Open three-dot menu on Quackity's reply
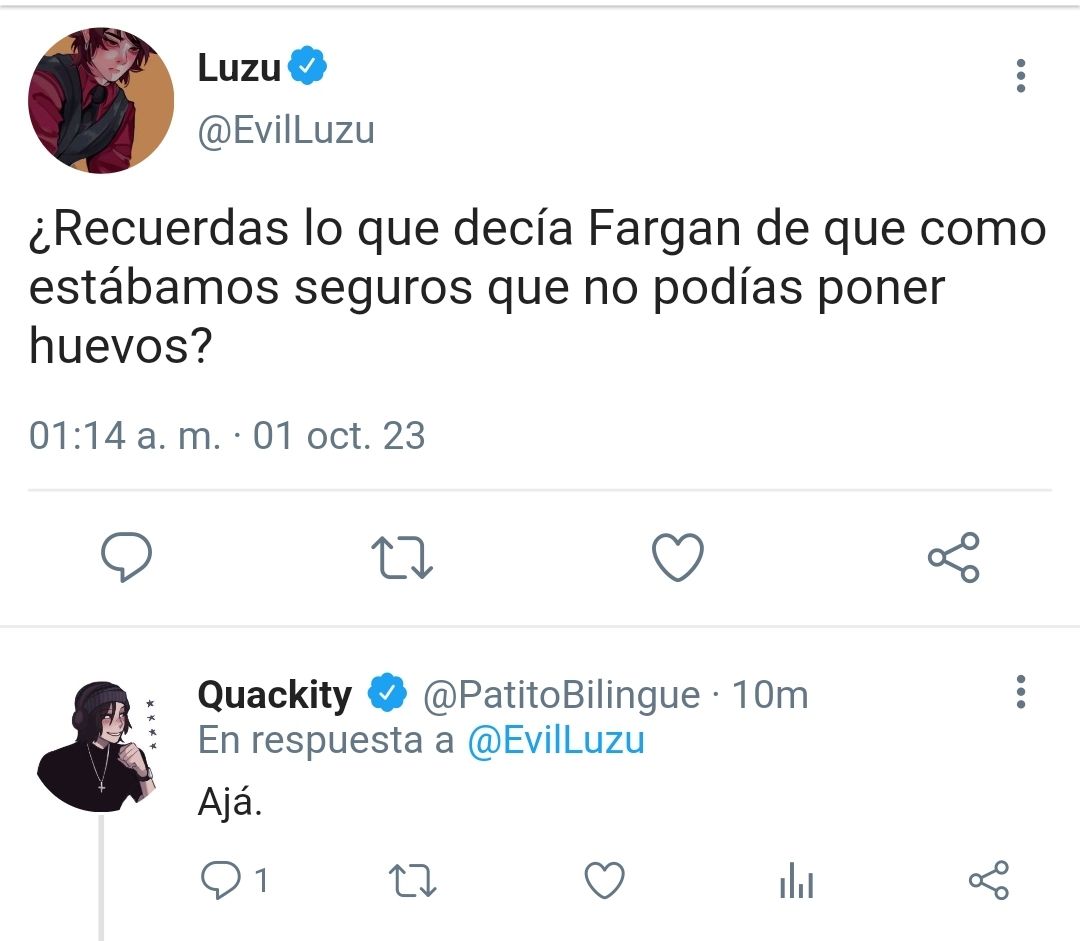 (x=1021, y=691)
